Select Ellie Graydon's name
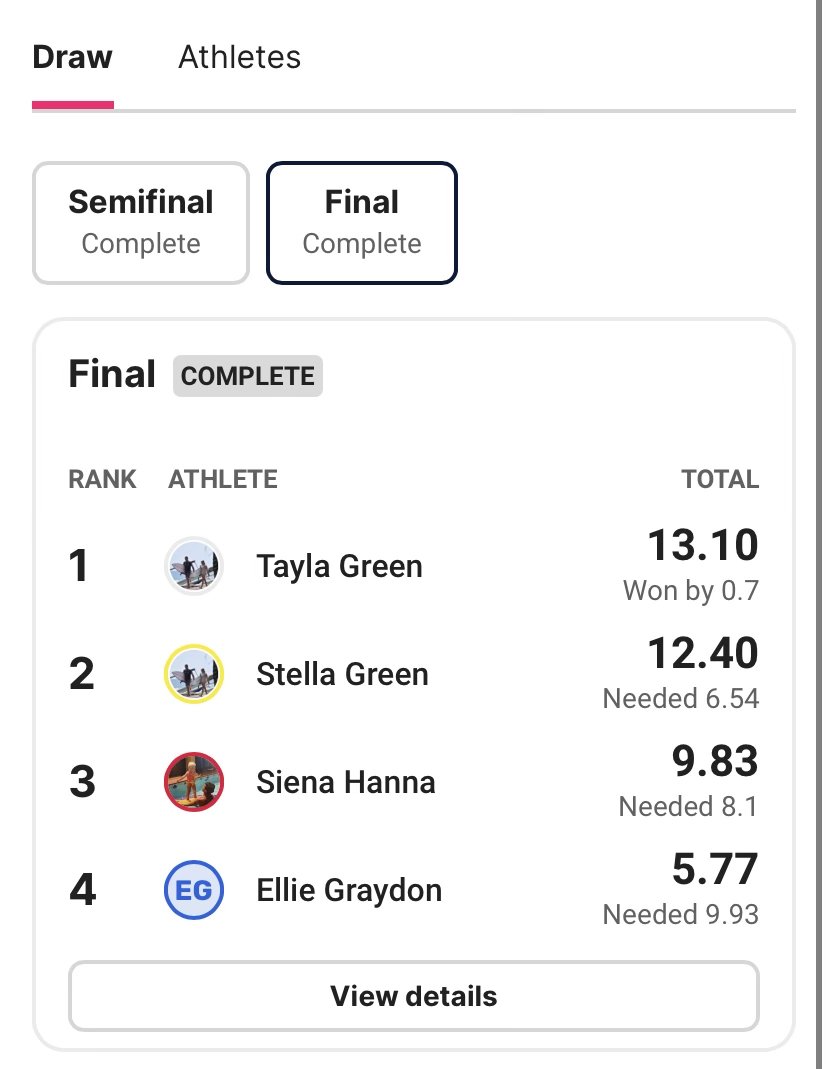The image size is (828, 1069). 349,890
